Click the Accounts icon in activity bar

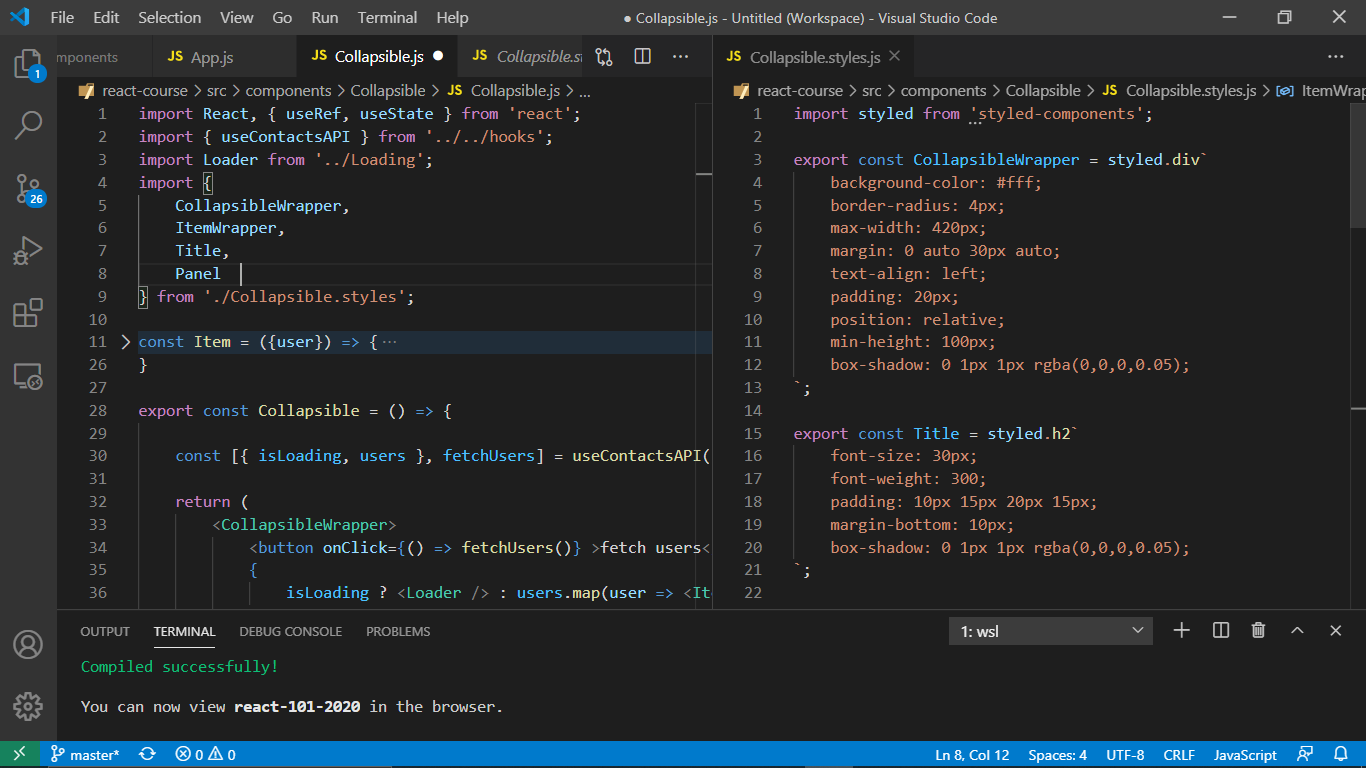pyautogui.click(x=28, y=644)
